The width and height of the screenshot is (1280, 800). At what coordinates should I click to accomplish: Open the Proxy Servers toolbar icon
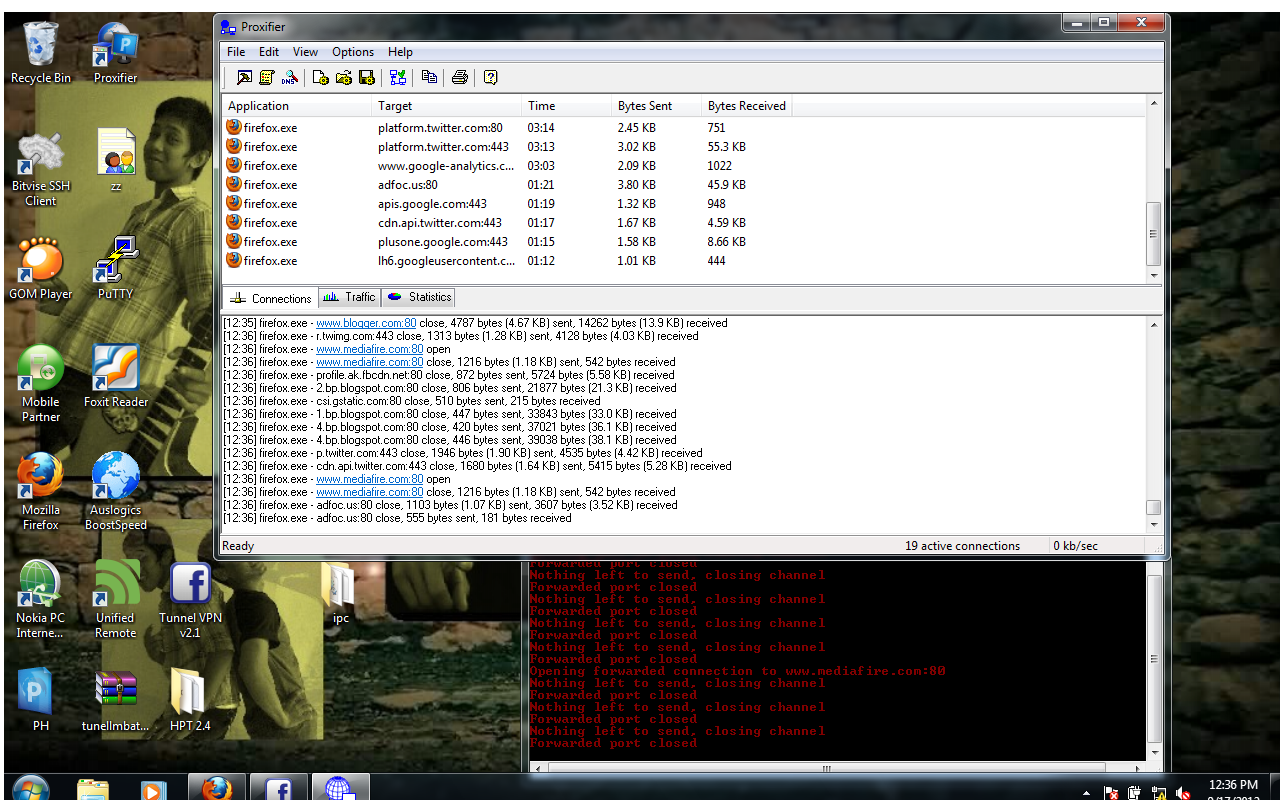(x=244, y=77)
